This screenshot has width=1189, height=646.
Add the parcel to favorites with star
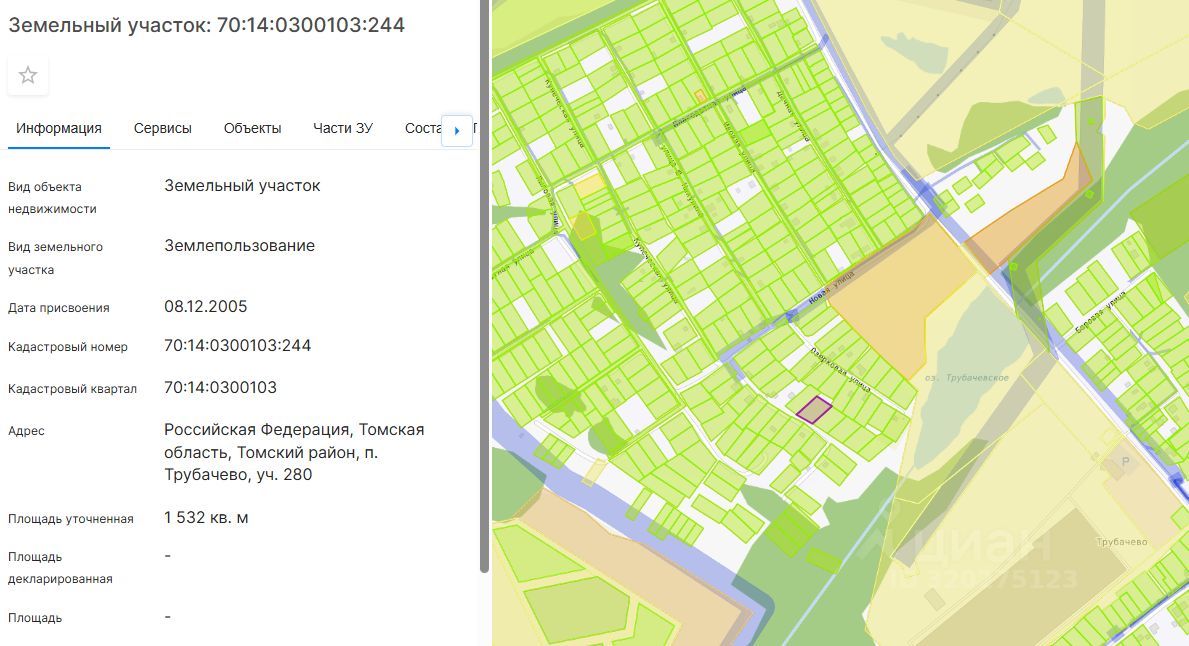coord(28,75)
